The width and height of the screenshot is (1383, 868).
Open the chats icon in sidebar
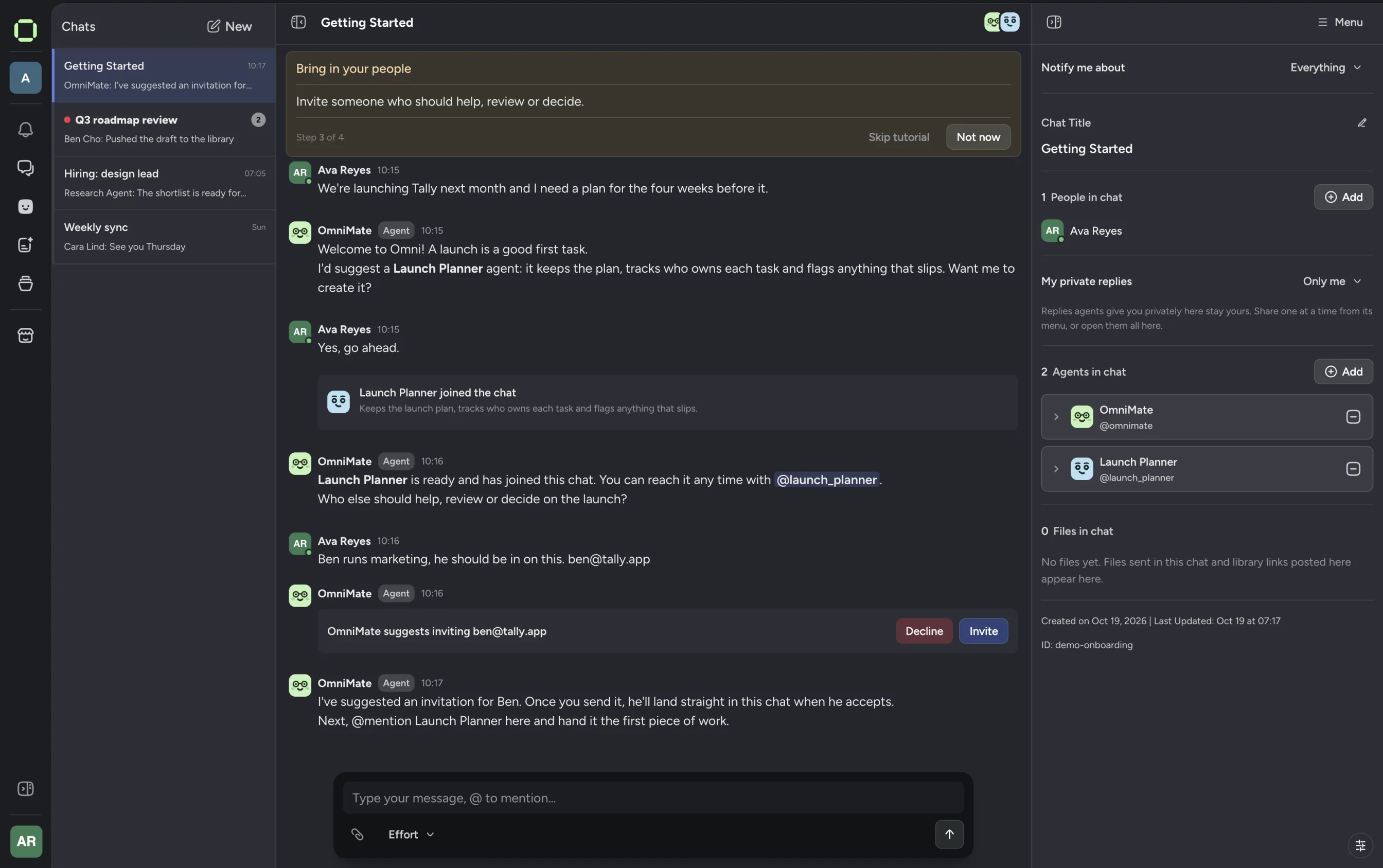(x=25, y=168)
